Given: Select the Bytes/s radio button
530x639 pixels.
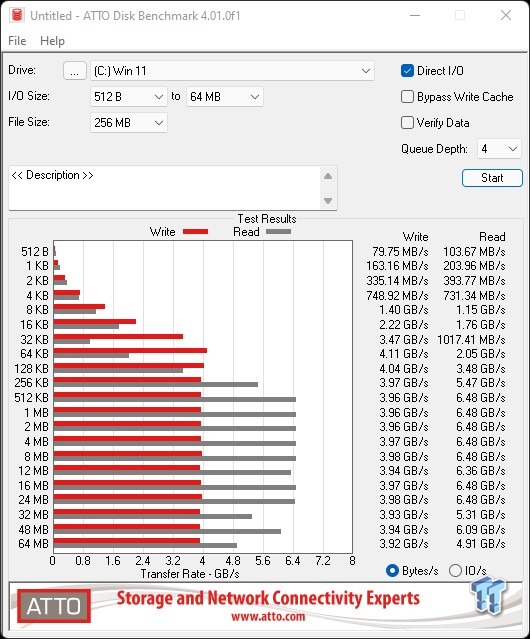Looking at the screenshot, I should 392,571.
